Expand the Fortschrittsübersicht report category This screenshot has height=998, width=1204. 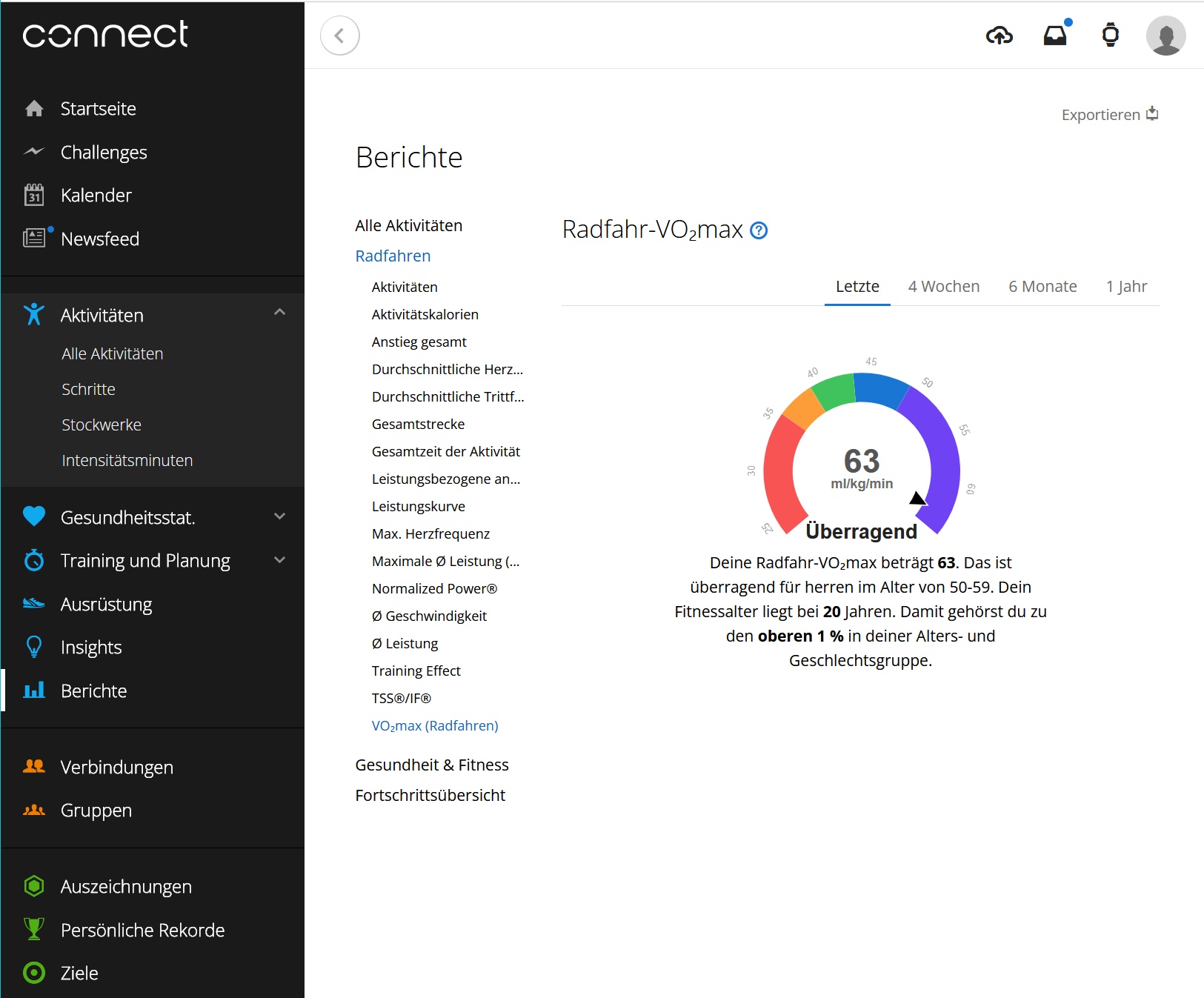tap(430, 795)
